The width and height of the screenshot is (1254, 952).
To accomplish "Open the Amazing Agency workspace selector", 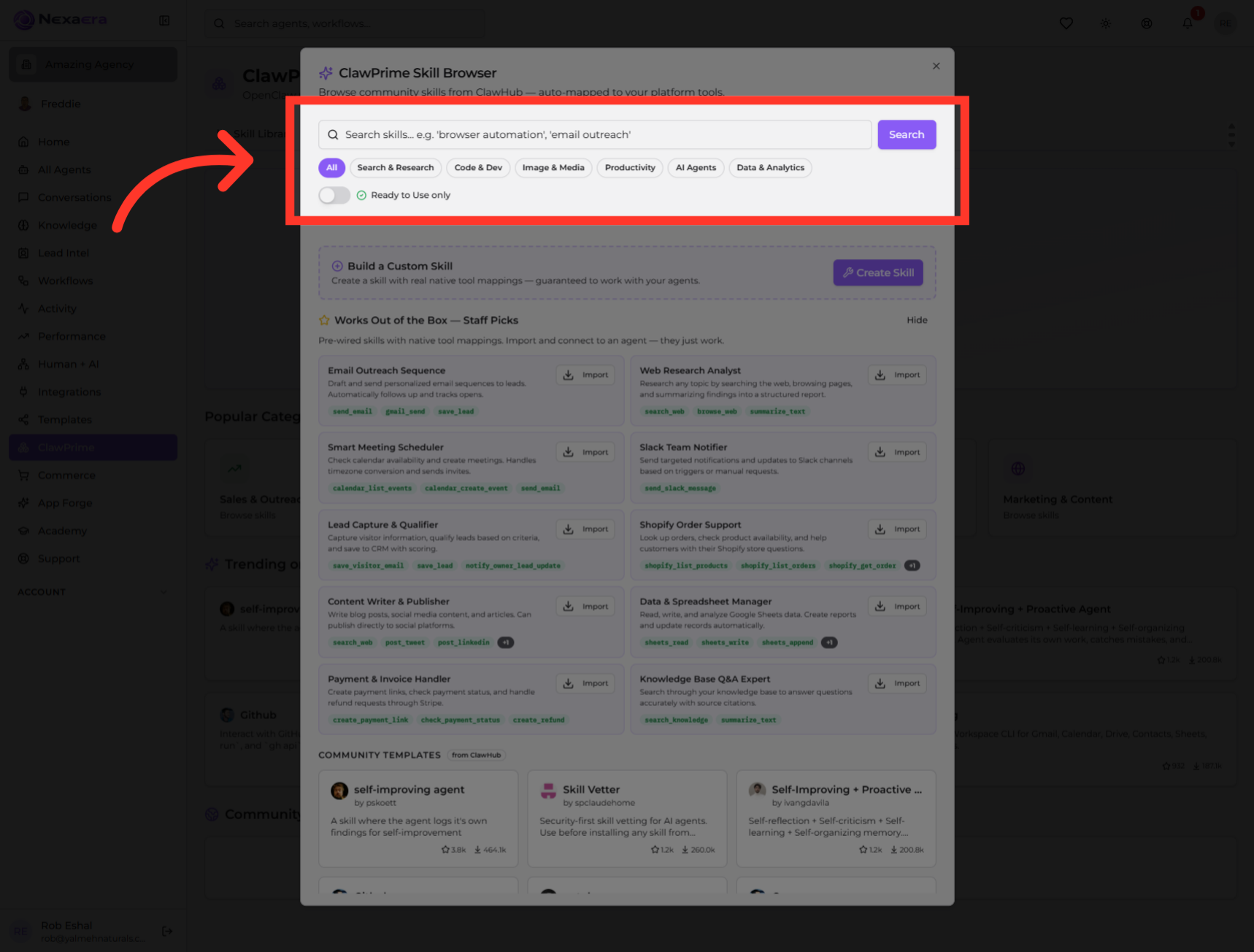I will point(93,65).
